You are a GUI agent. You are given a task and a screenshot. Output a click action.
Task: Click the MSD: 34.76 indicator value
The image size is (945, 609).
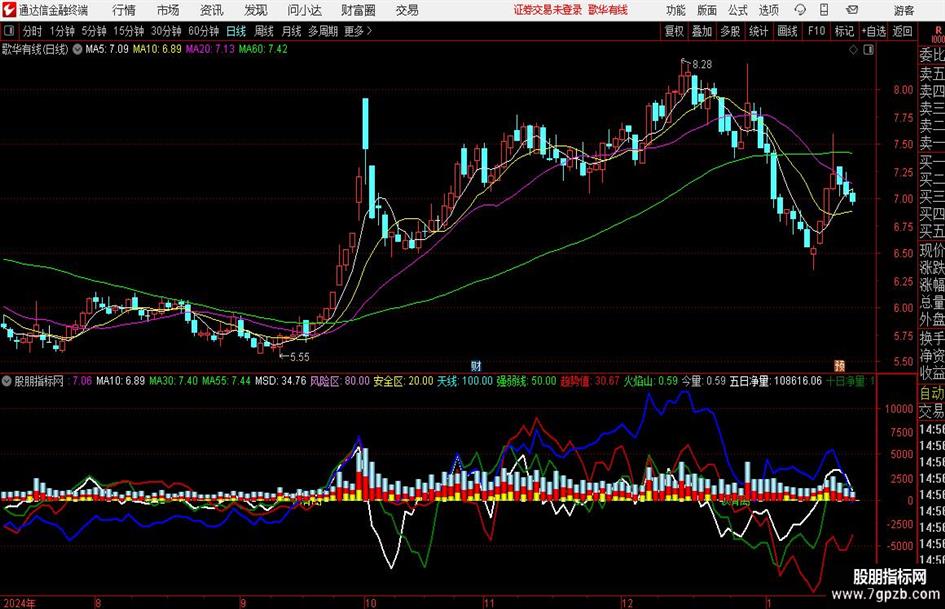(281, 381)
